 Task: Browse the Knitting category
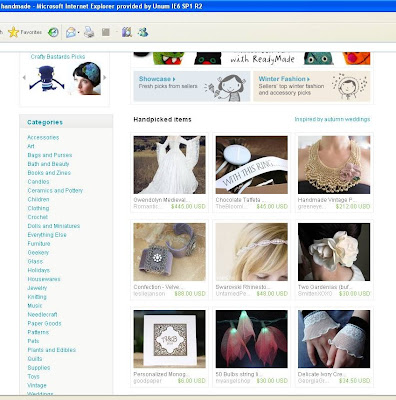[x=37, y=297]
